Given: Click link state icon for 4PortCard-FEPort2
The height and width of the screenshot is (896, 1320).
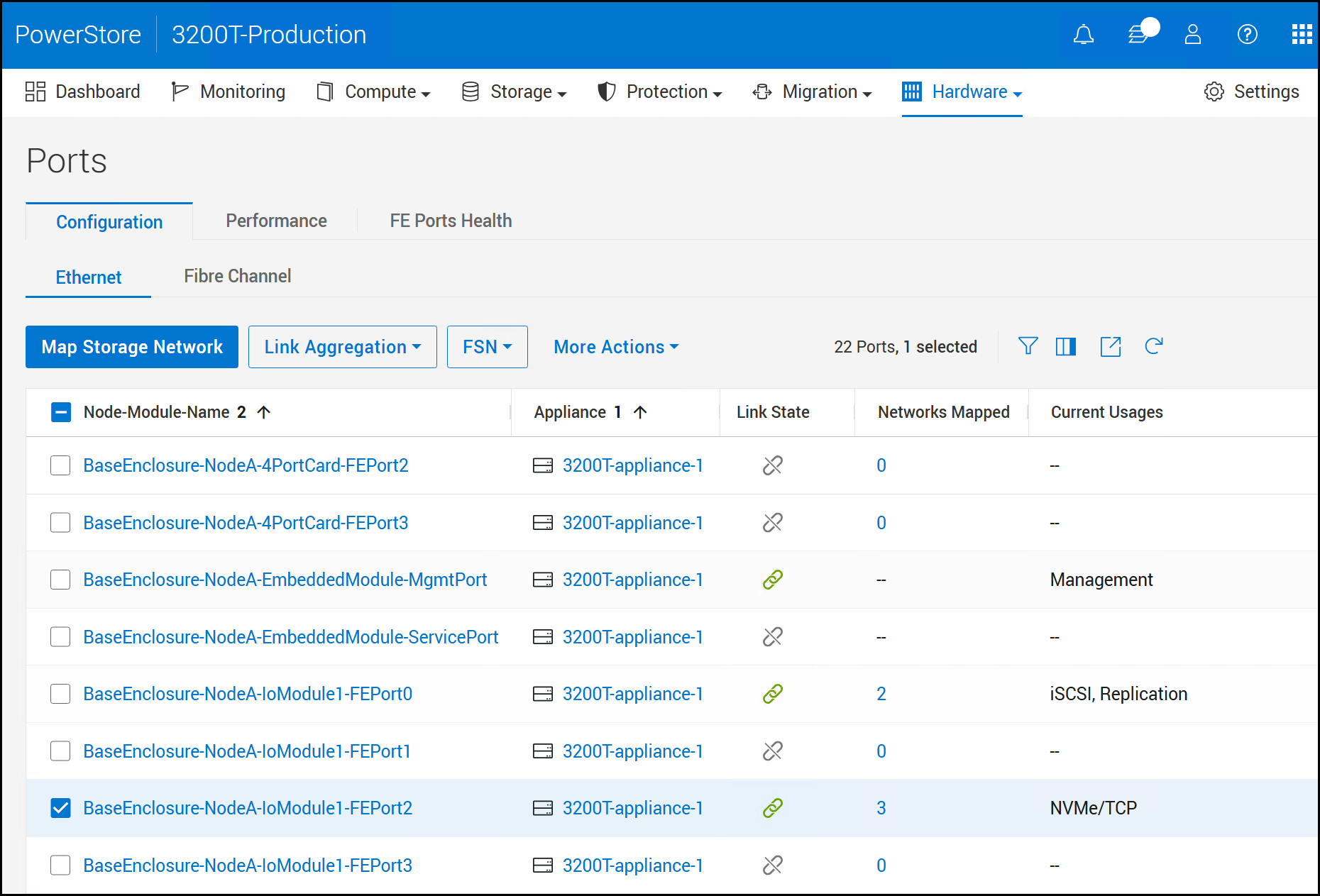Looking at the screenshot, I should pyautogui.click(x=772, y=465).
